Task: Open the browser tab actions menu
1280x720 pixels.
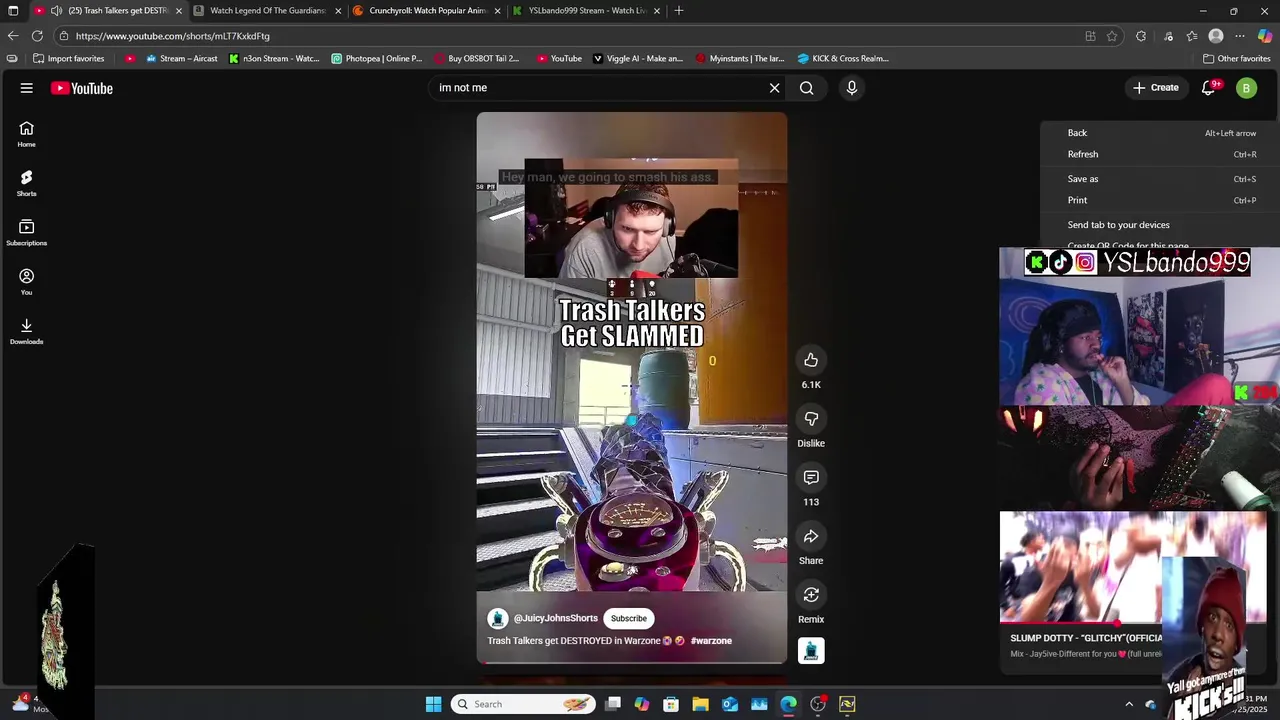Action: point(13,11)
